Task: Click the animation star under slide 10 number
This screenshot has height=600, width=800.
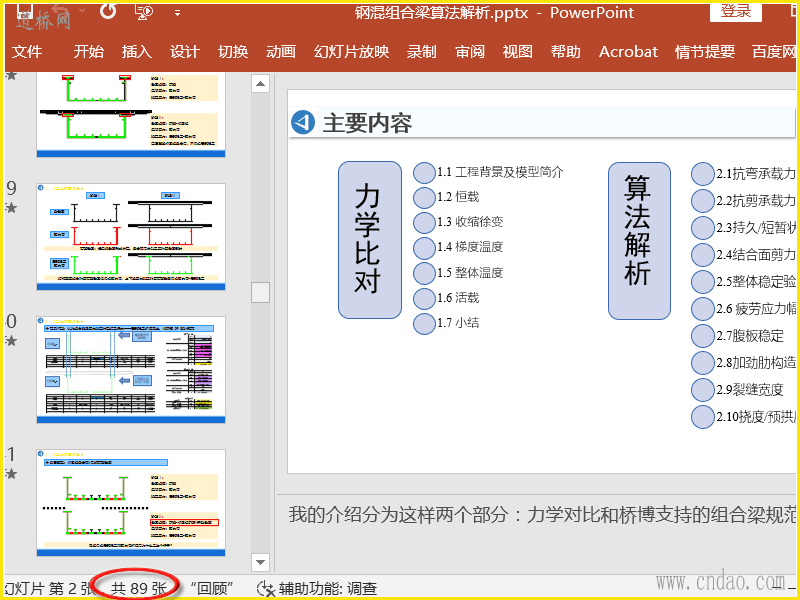Action: (x=11, y=341)
